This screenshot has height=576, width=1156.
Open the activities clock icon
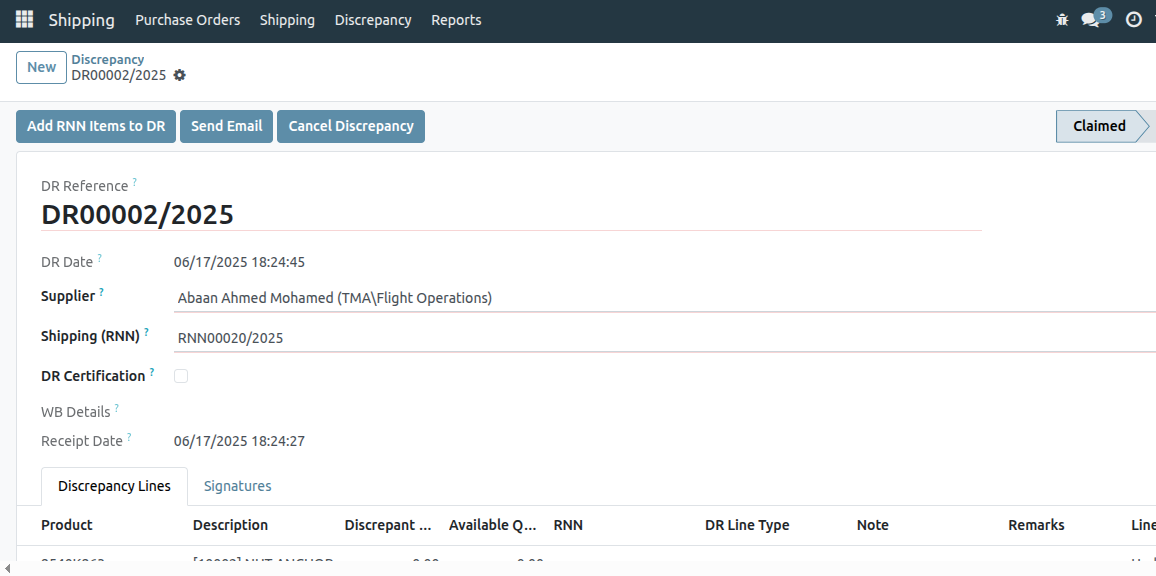pos(1134,20)
